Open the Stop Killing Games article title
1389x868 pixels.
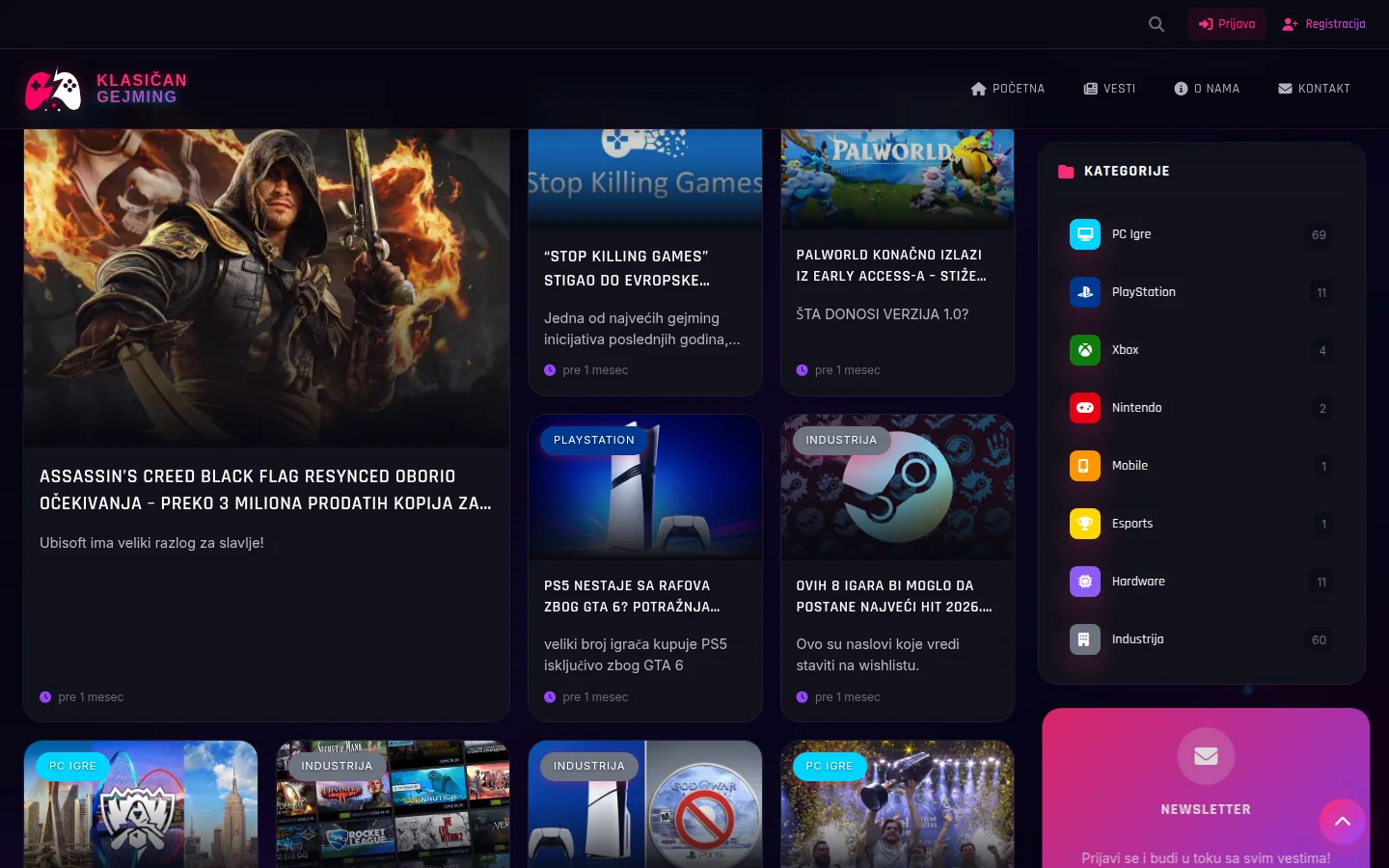pos(627,268)
